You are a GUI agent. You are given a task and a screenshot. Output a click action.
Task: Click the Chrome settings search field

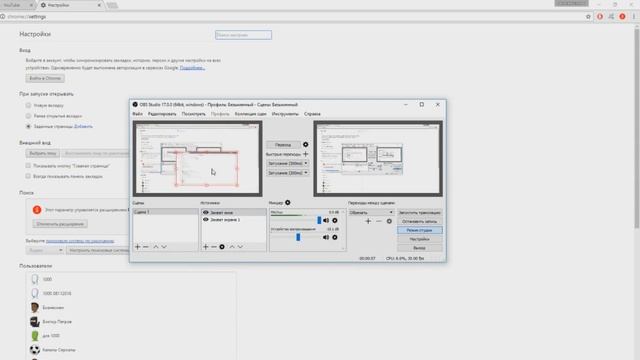pyautogui.click(x=243, y=35)
